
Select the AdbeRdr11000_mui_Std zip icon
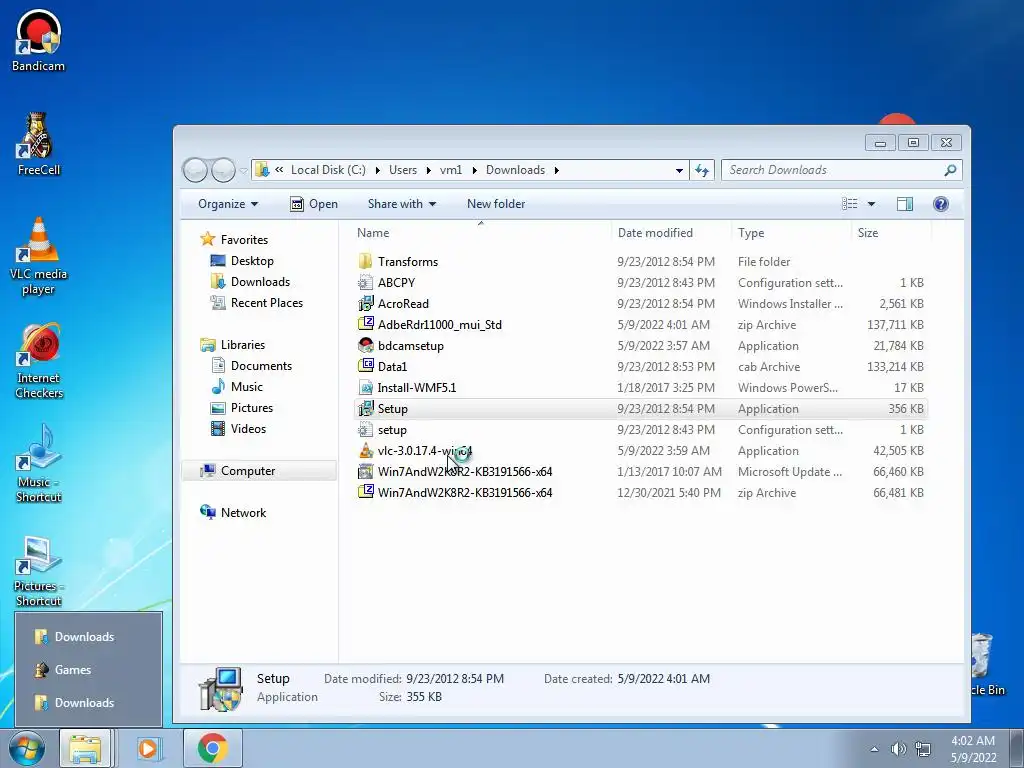pos(366,325)
